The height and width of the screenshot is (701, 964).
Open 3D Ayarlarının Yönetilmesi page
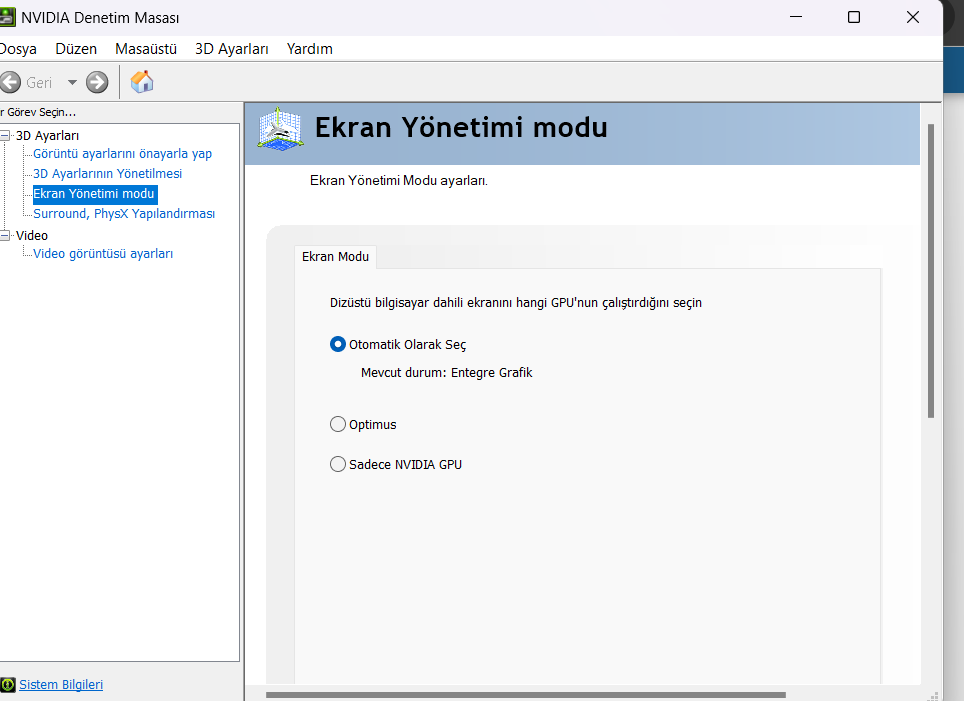[x=108, y=173]
